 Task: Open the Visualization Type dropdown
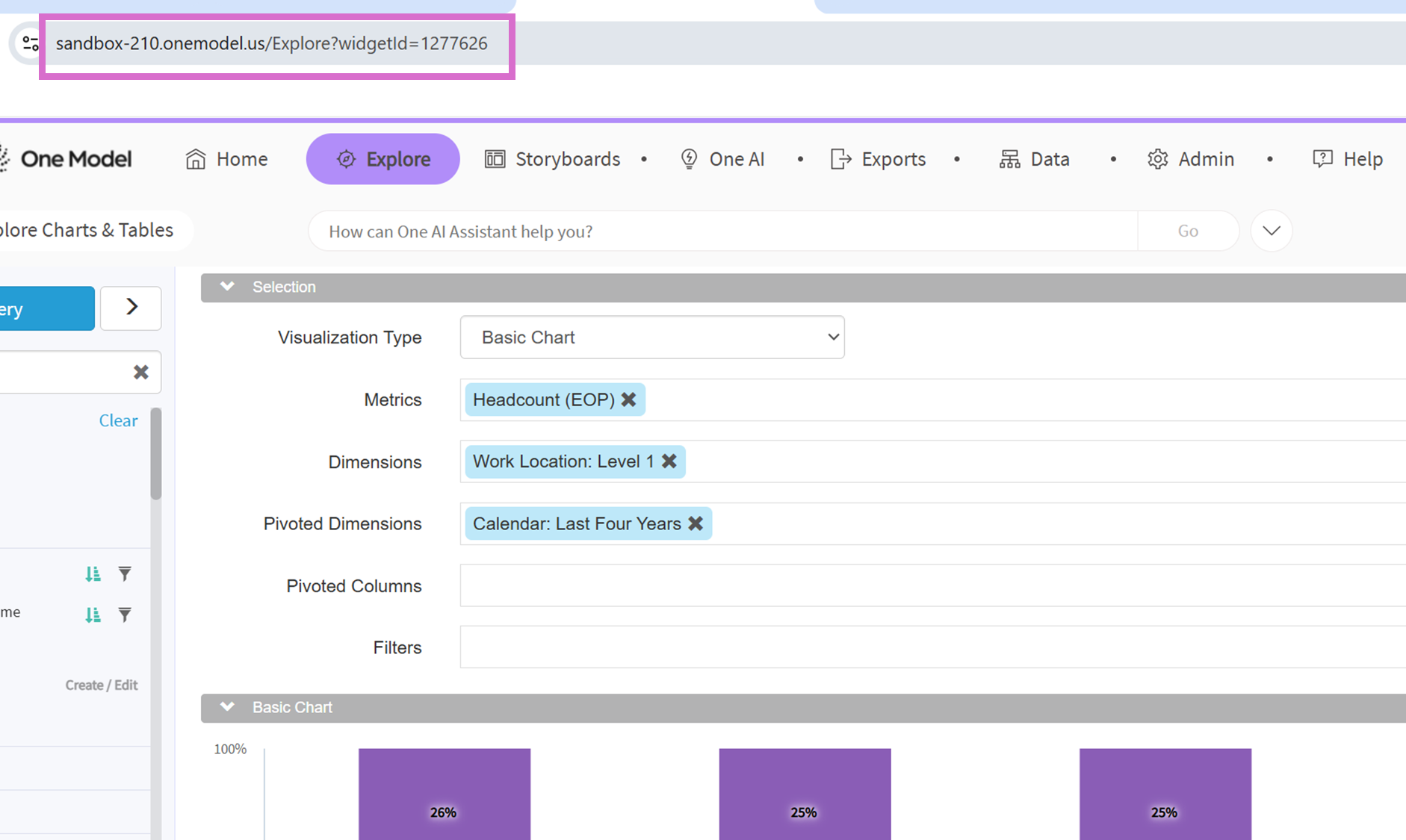(x=651, y=337)
